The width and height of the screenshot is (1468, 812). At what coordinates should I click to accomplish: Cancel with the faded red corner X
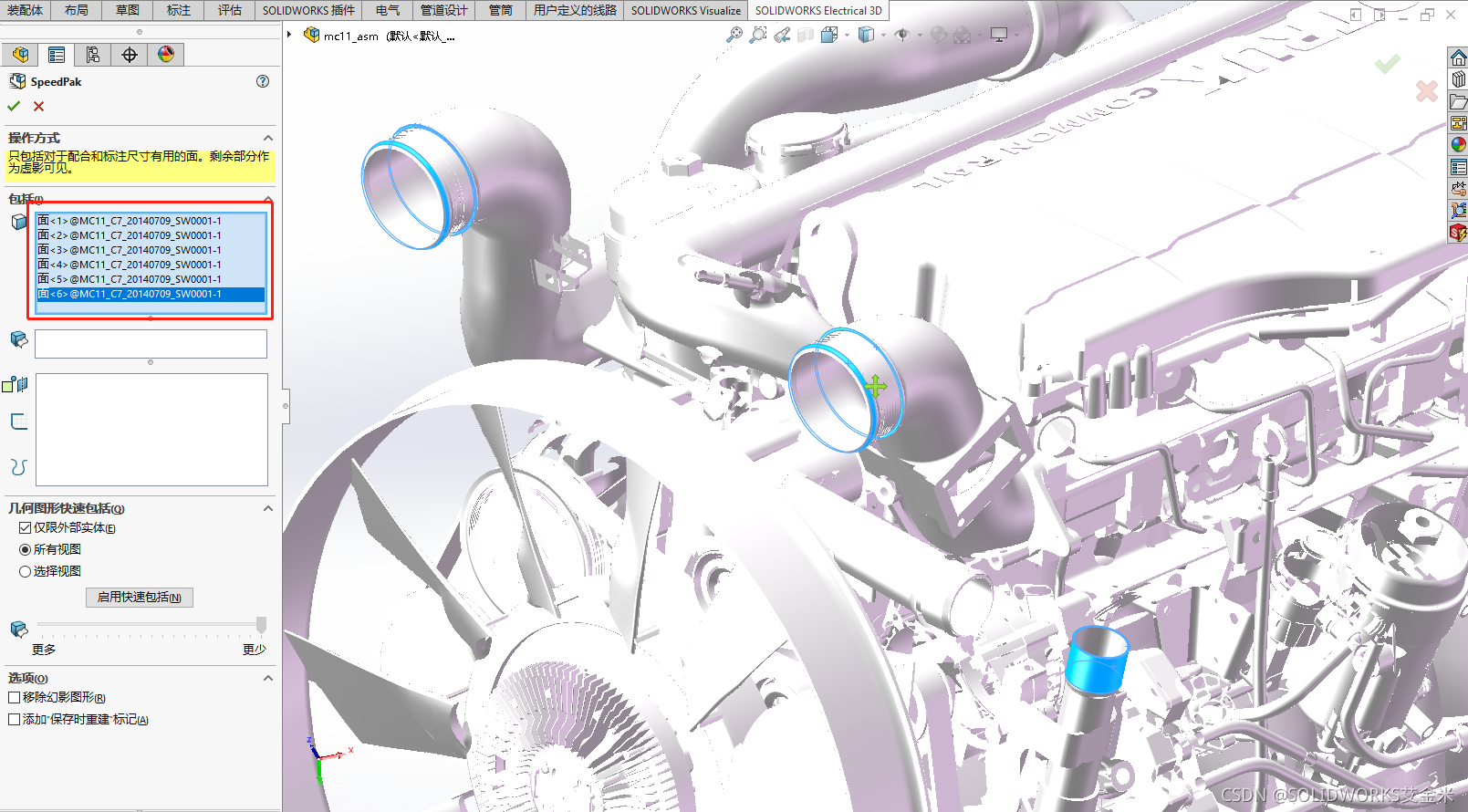tap(1426, 90)
